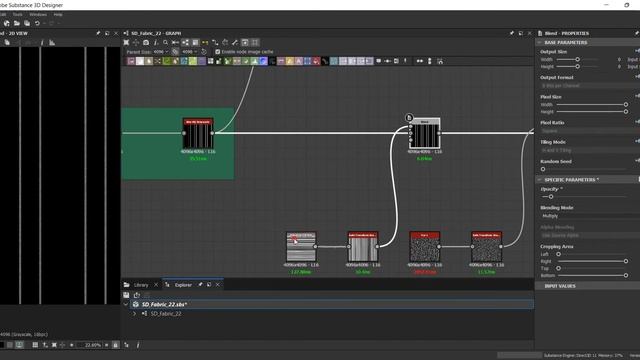Click the red atomic node icon in palette
Screen dimensions: 640x360
(x=316, y=61)
